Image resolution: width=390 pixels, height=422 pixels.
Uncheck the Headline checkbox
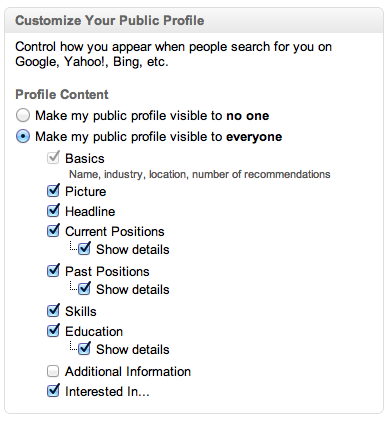[x=53, y=210]
